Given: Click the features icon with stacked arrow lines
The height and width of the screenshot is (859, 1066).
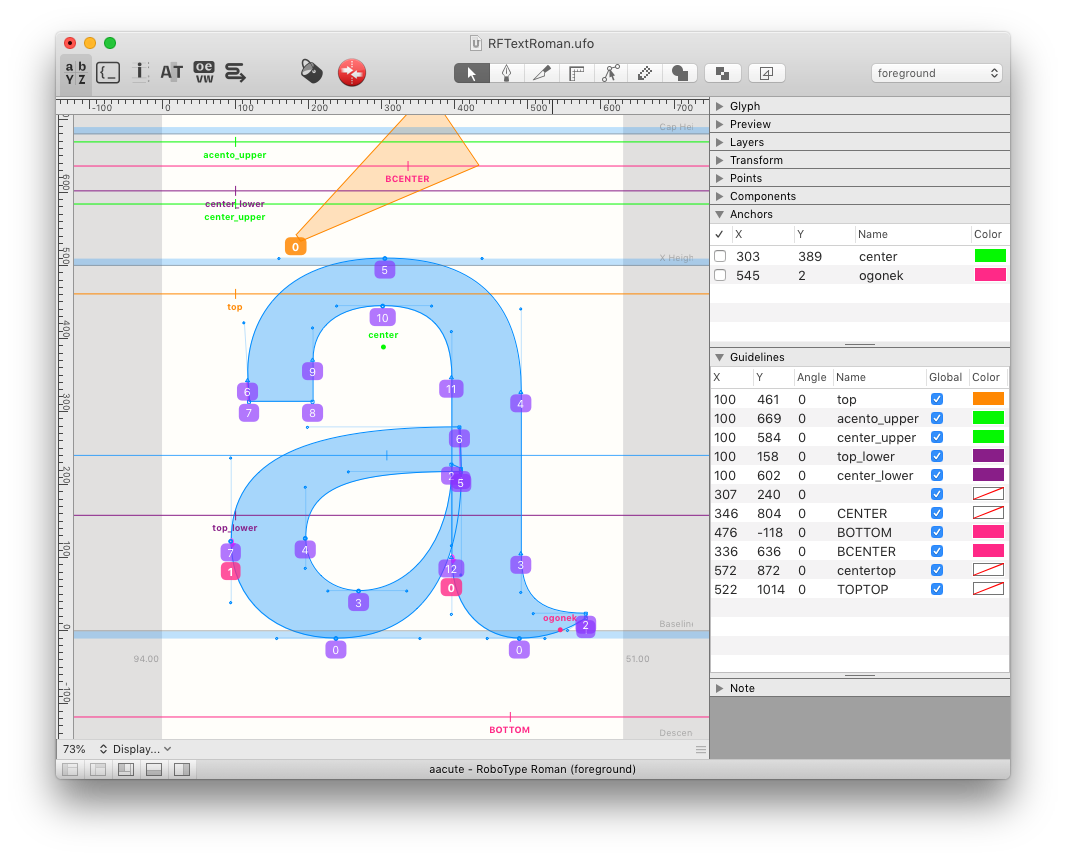Looking at the screenshot, I should tap(235, 72).
